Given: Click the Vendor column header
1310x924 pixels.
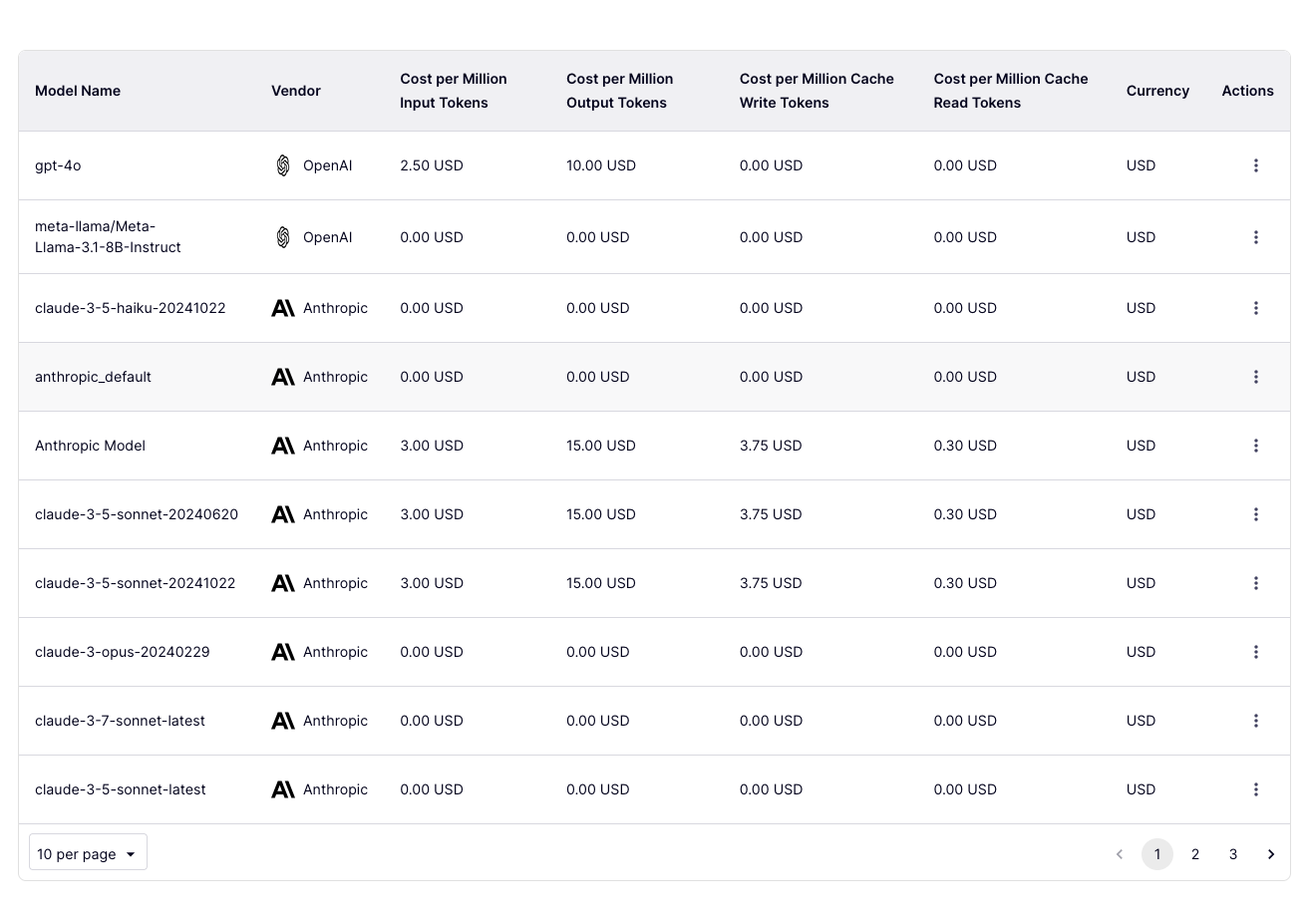Looking at the screenshot, I should [x=296, y=91].
